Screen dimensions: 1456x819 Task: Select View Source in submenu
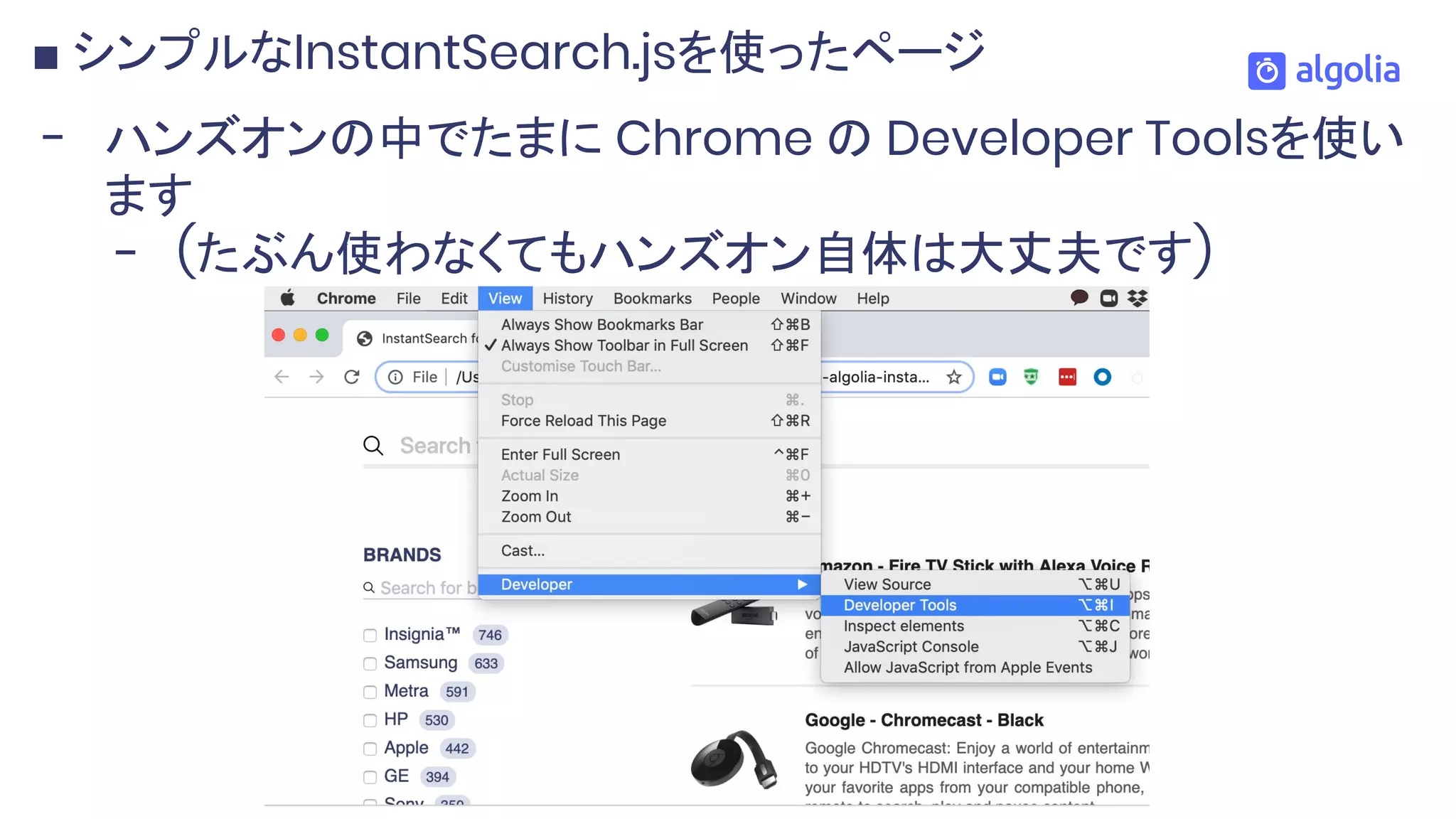coord(975,584)
